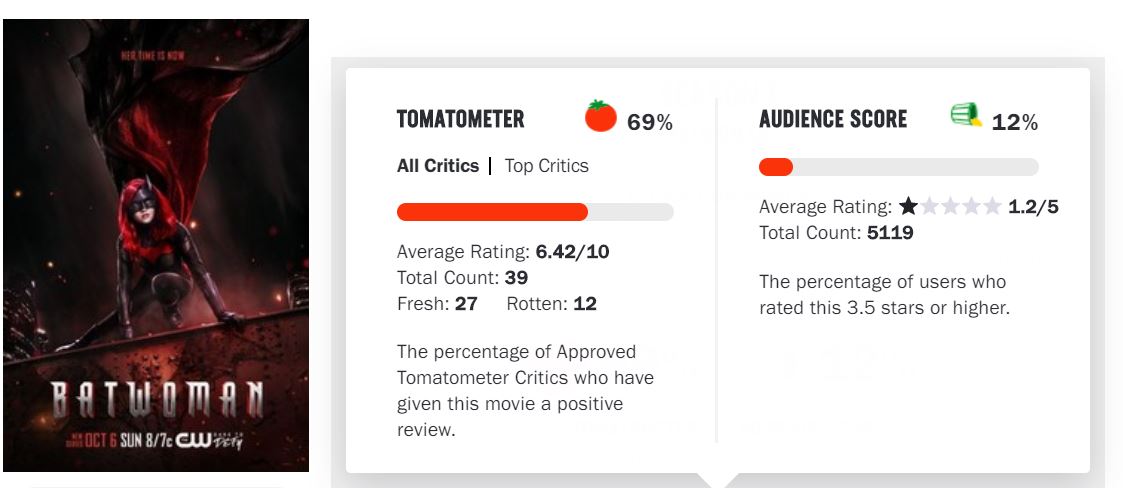Click the 12% audience score value
This screenshot has height=488, width=1123.
[x=1015, y=123]
